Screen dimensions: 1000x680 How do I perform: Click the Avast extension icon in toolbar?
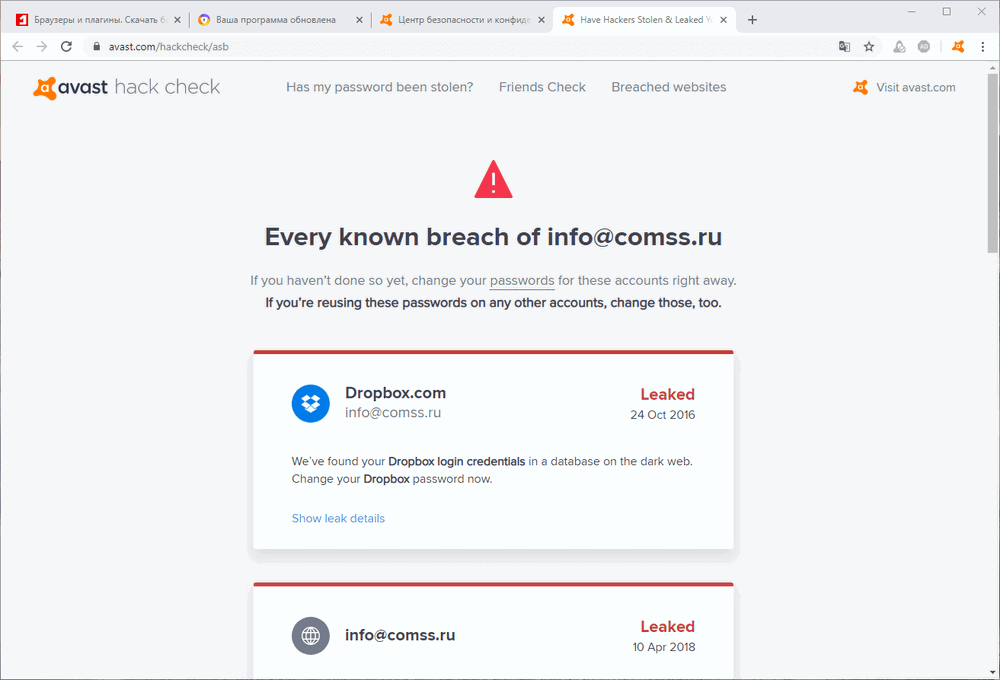coord(957,46)
